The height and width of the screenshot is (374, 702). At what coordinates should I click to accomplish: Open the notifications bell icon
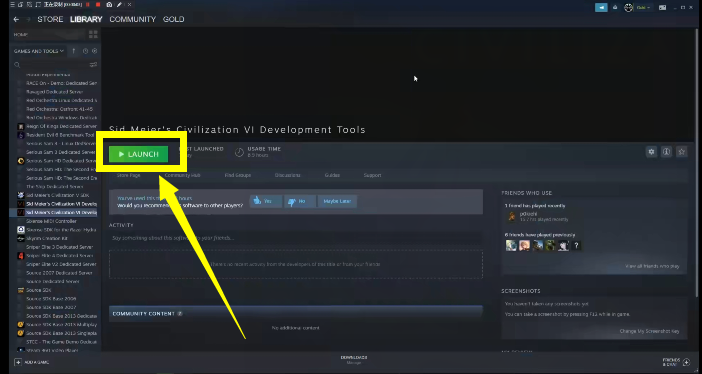pos(615,7)
